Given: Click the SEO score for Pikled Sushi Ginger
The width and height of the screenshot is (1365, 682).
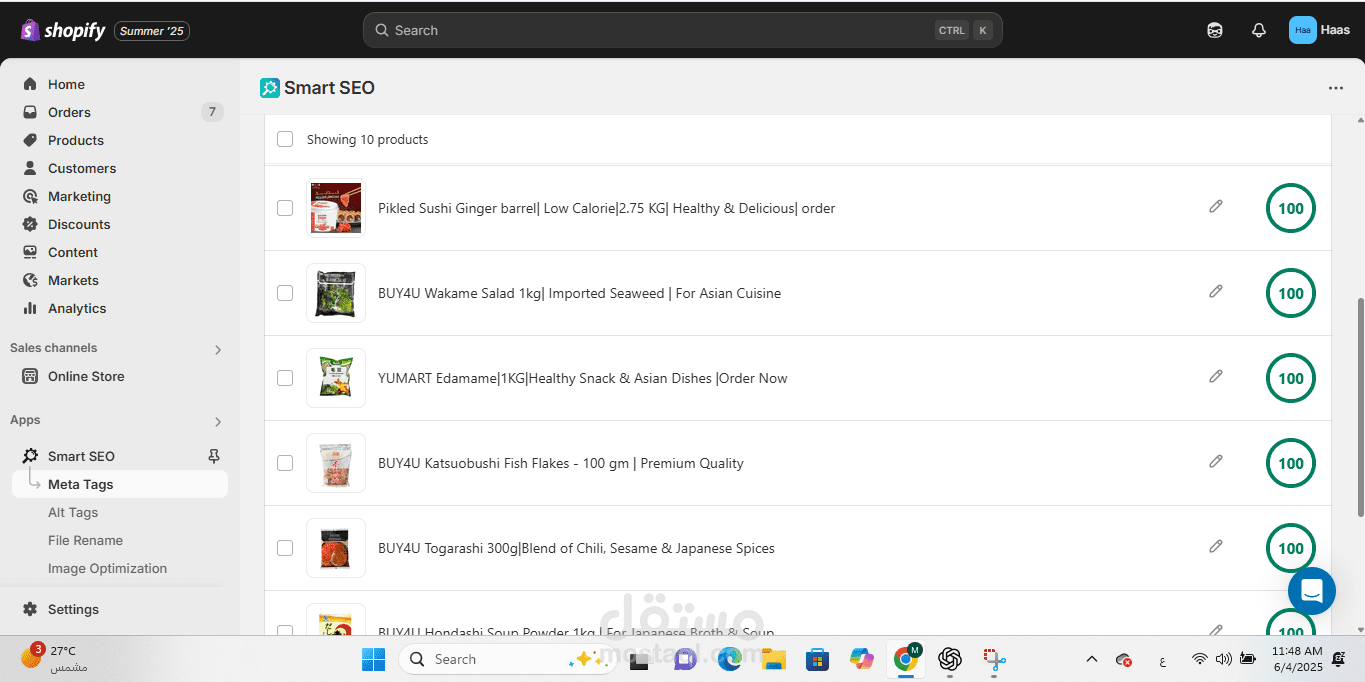Looking at the screenshot, I should point(1291,208).
